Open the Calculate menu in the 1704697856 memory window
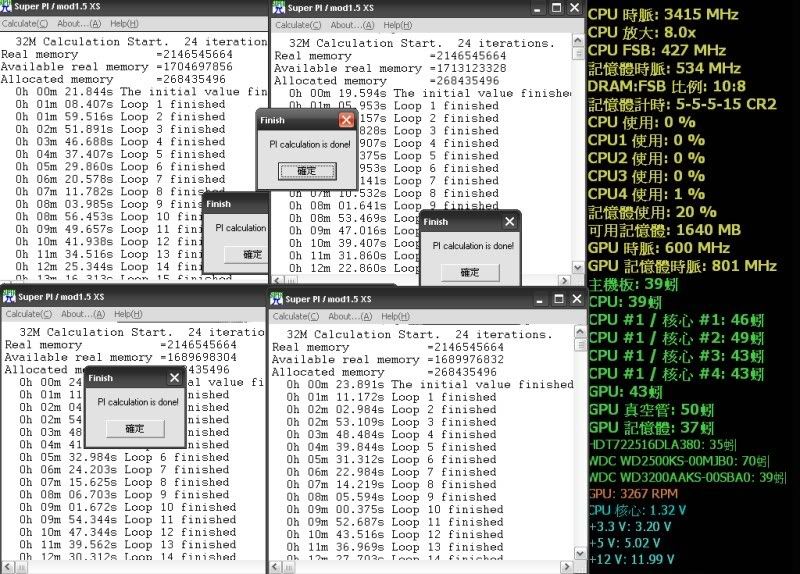The width and height of the screenshot is (800, 574). [24, 23]
